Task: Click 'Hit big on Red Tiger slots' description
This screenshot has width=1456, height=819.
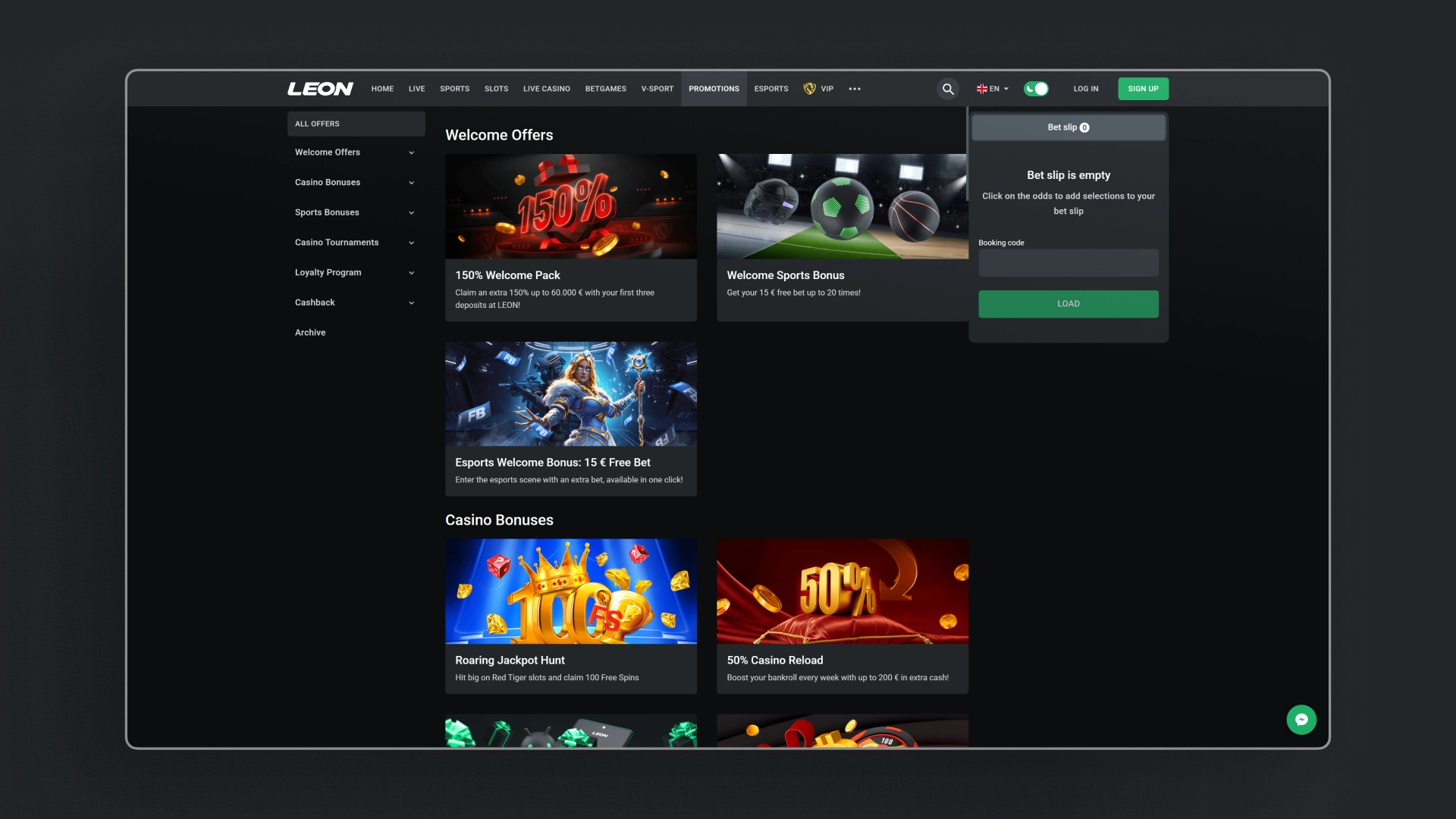Action: 547,678
